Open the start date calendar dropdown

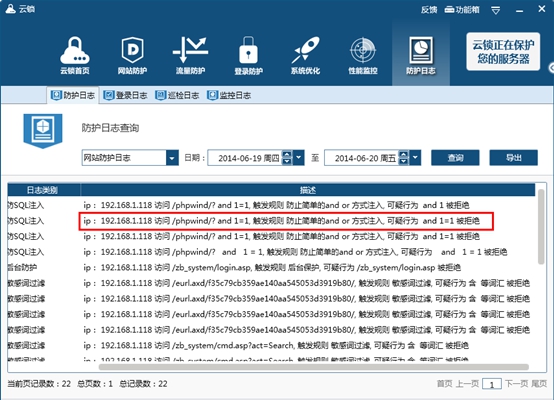tap(299, 158)
